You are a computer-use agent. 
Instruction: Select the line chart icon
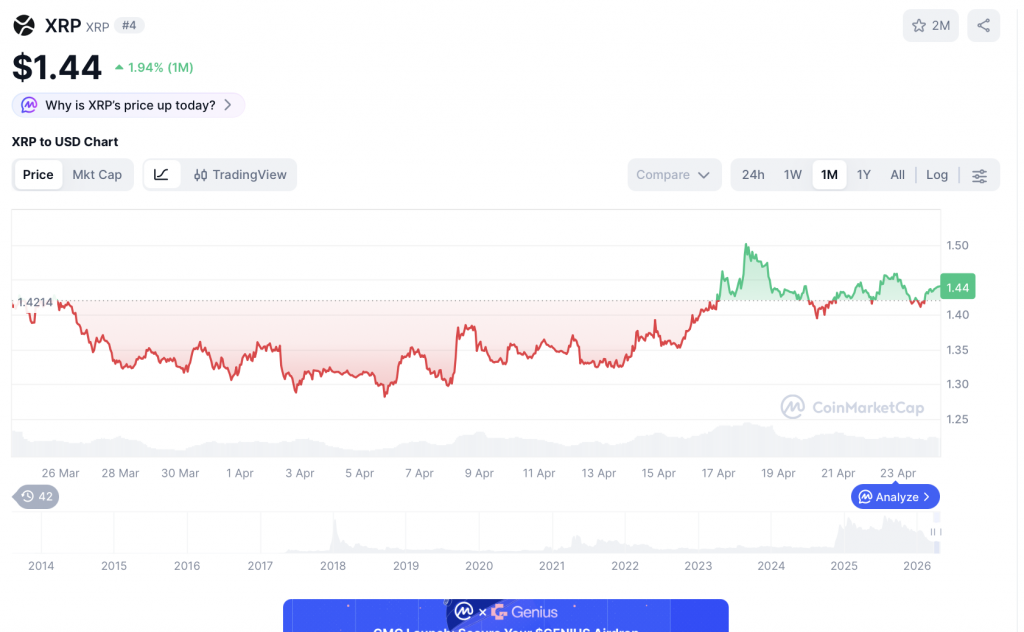(162, 174)
